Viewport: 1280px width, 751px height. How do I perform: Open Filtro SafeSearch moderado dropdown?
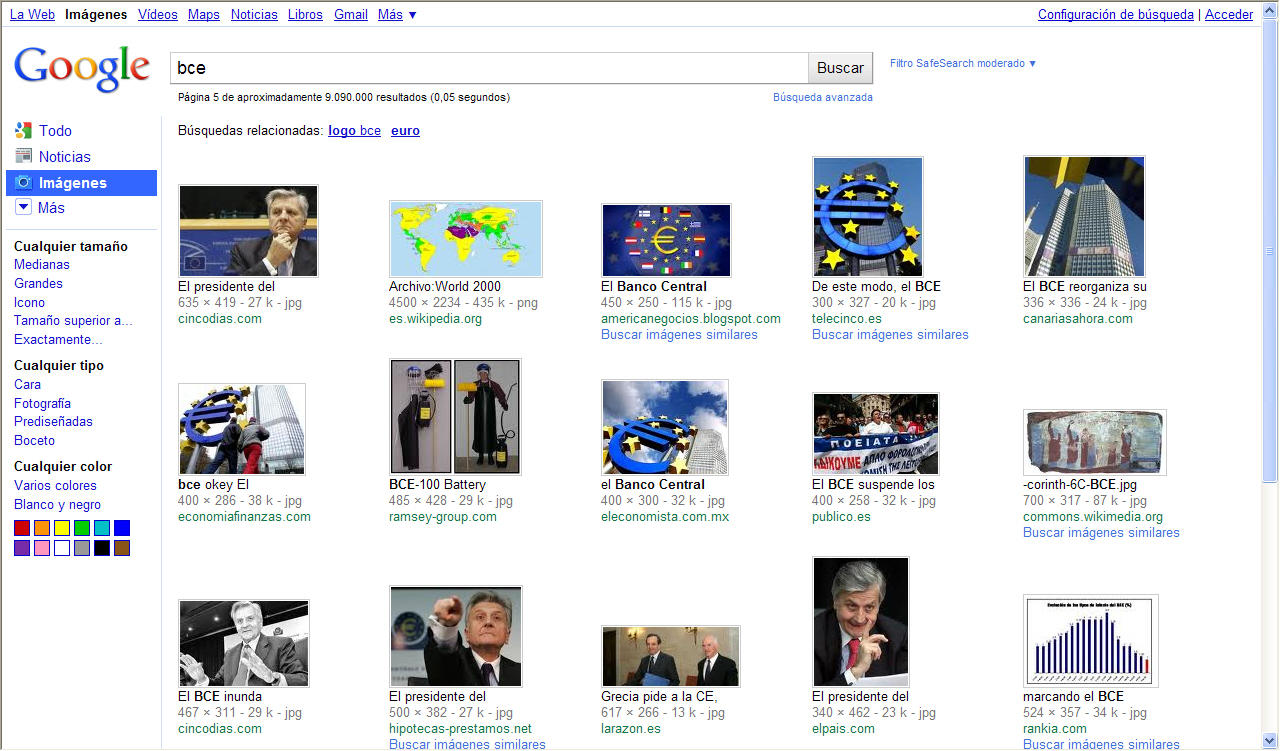click(x=963, y=63)
